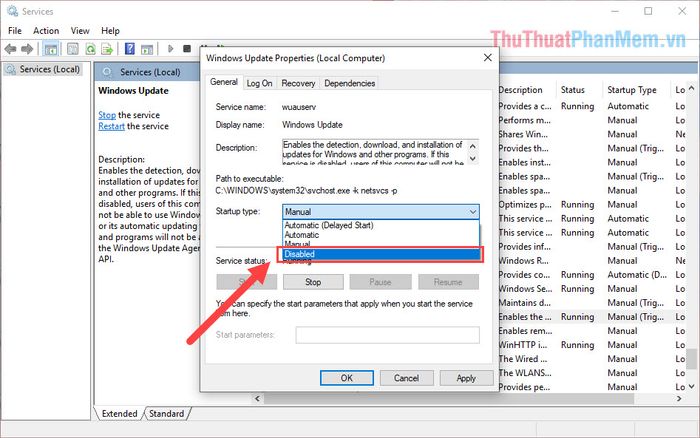Click the Restart the service link
Image resolution: width=700 pixels, height=438 pixels.
111,126
